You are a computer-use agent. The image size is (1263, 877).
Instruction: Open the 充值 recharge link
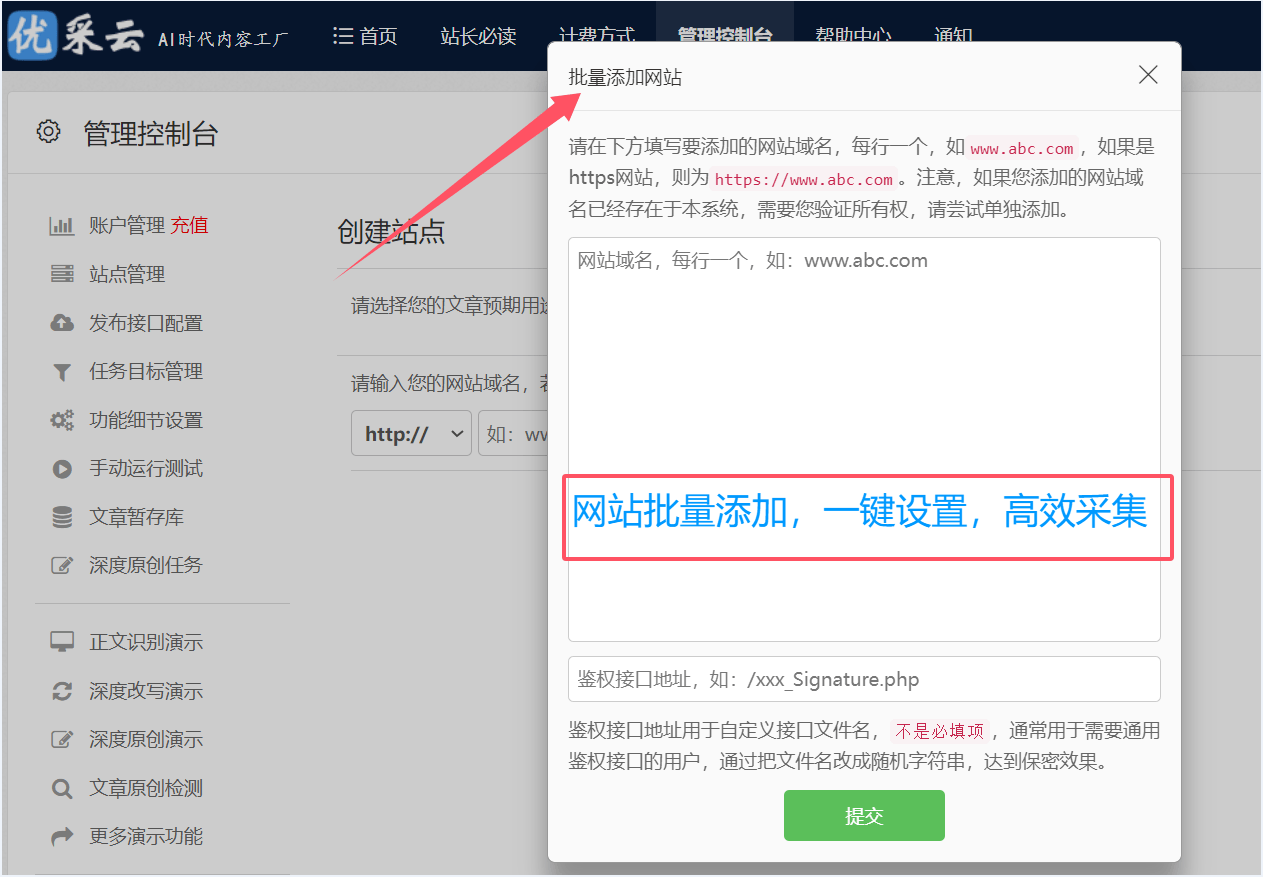(x=189, y=225)
